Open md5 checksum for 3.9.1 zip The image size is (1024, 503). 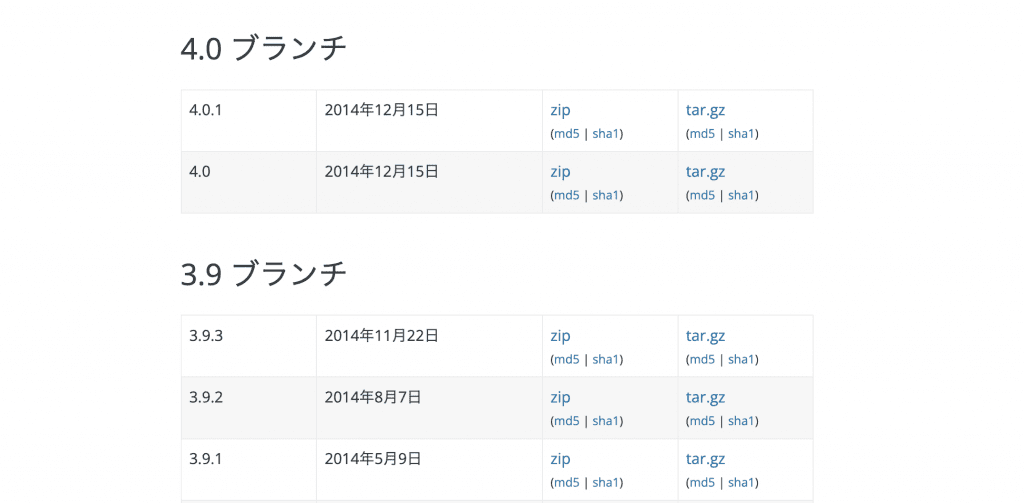[567, 483]
